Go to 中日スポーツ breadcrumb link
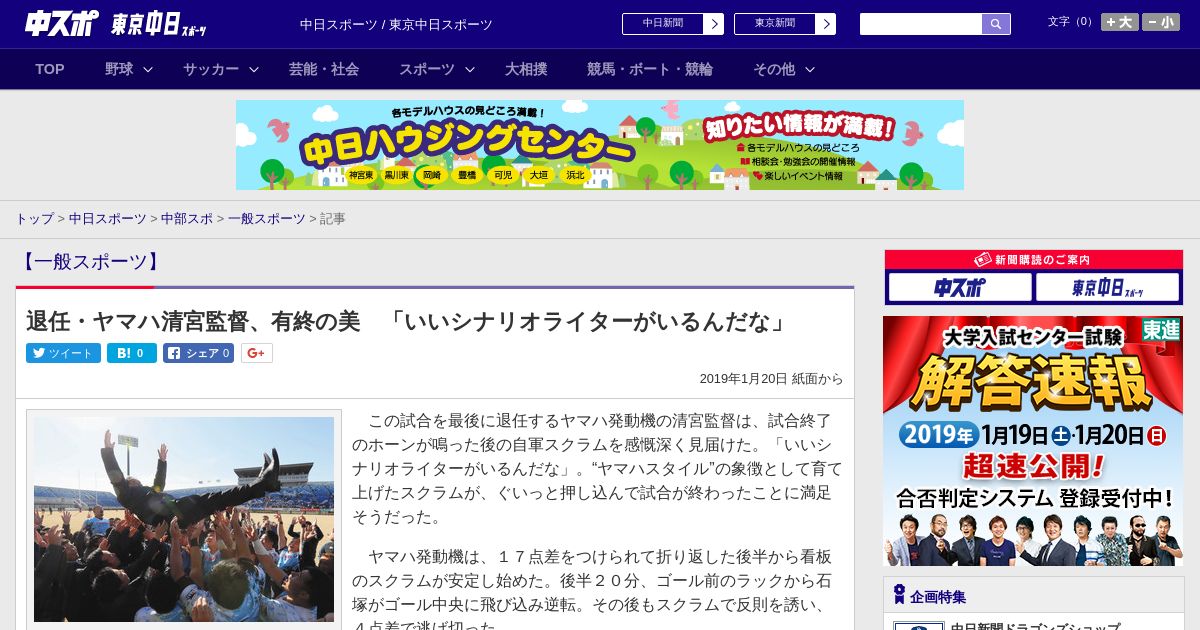This screenshot has height=630, width=1200. click(x=108, y=218)
